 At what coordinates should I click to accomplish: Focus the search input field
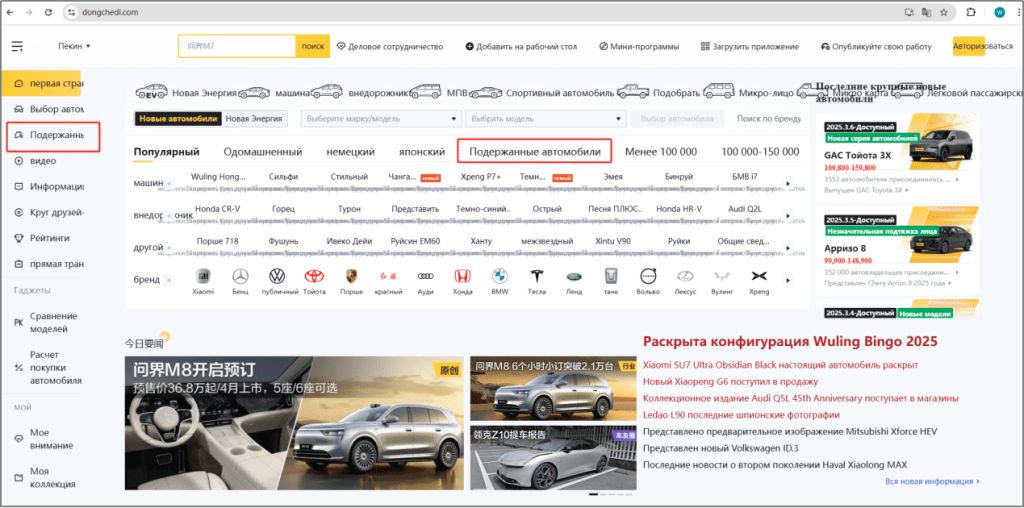pos(237,46)
